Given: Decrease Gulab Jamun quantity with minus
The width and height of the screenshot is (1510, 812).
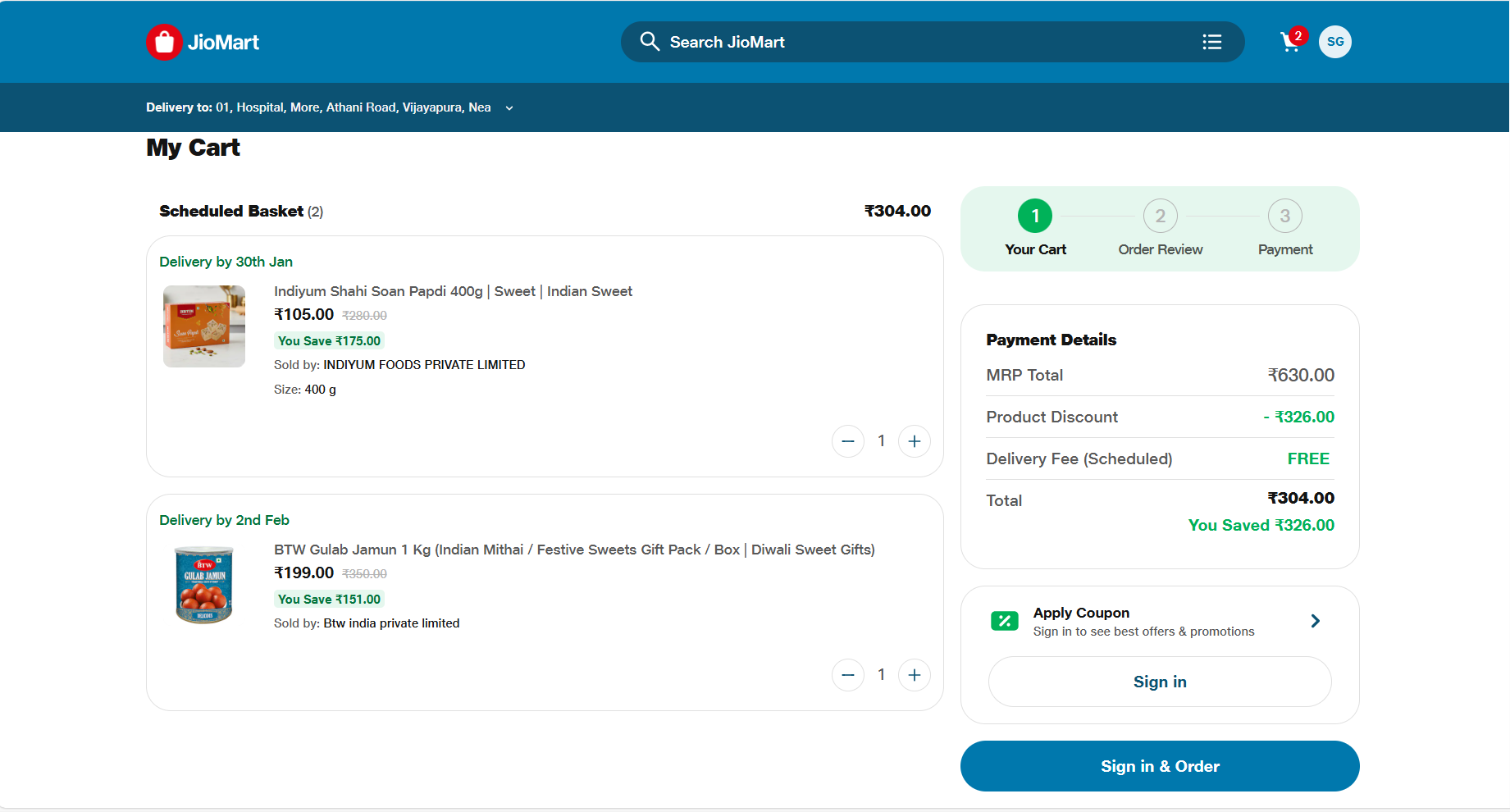Looking at the screenshot, I should click(847, 675).
